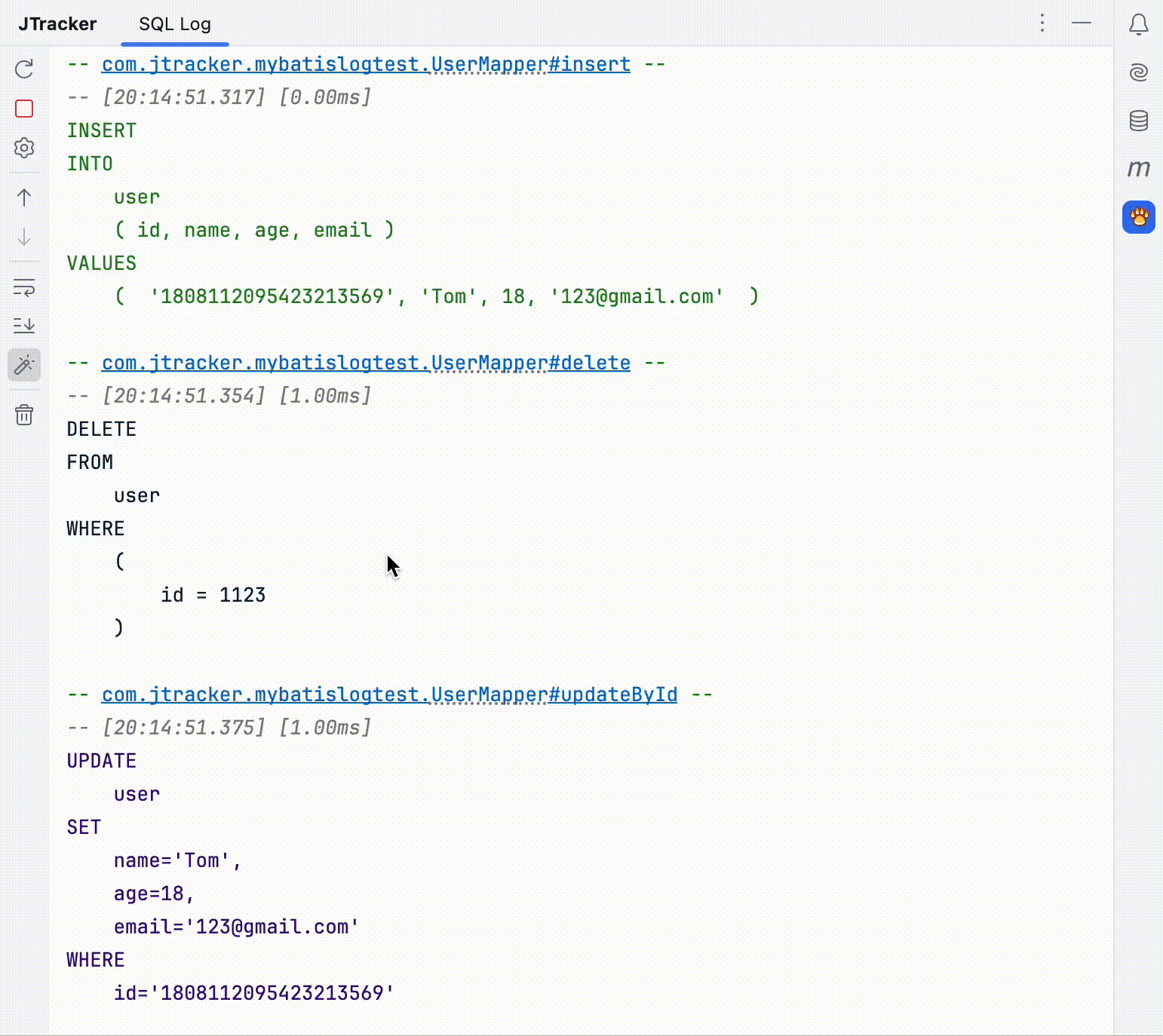
Task: Open the Maven tool window
Action: [x=1138, y=168]
